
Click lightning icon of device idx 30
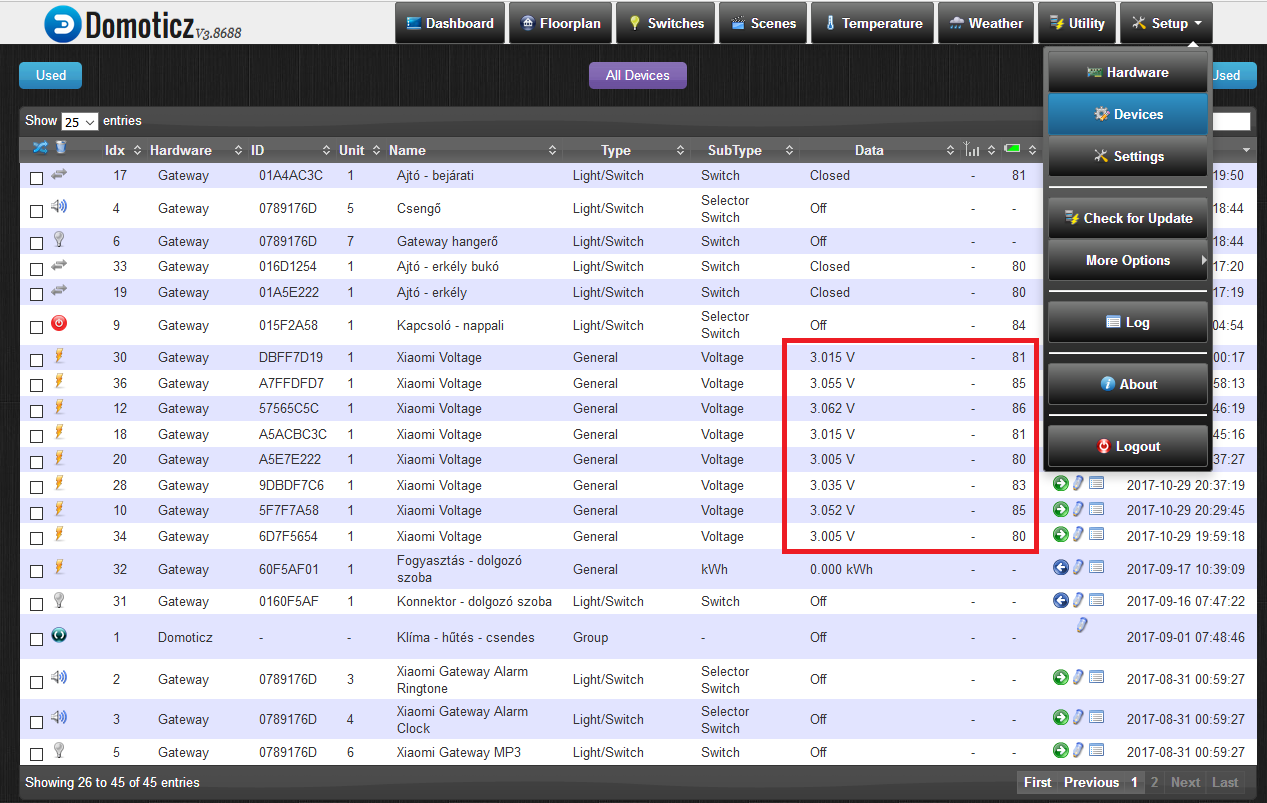pos(59,356)
